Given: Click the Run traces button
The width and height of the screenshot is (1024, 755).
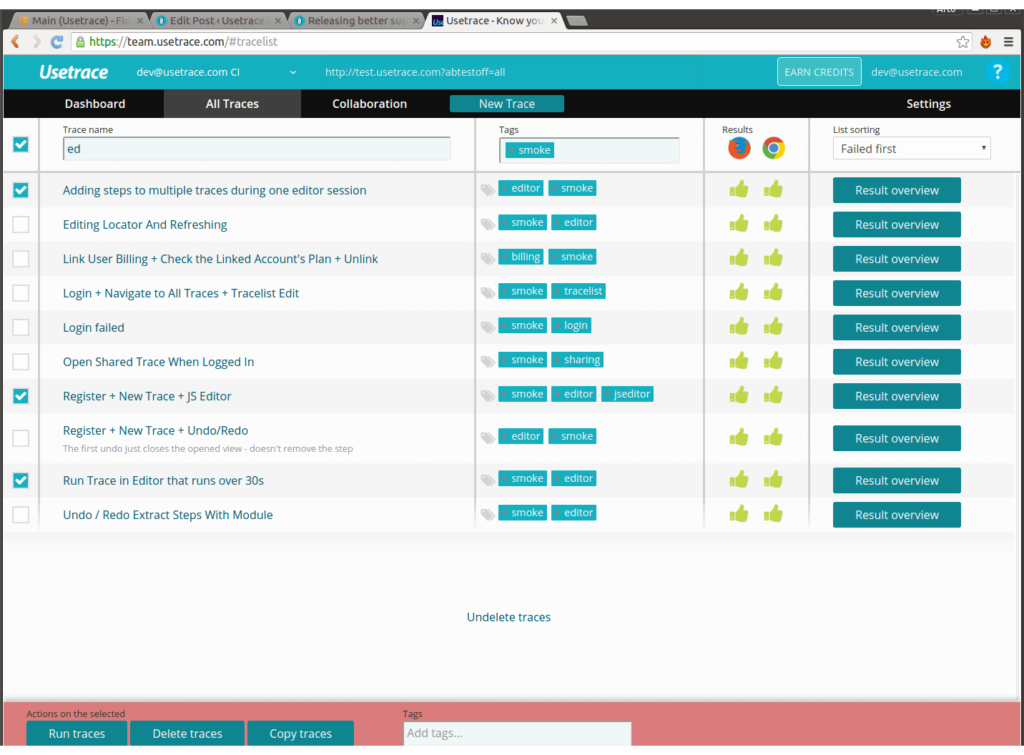Looking at the screenshot, I should tap(77, 734).
